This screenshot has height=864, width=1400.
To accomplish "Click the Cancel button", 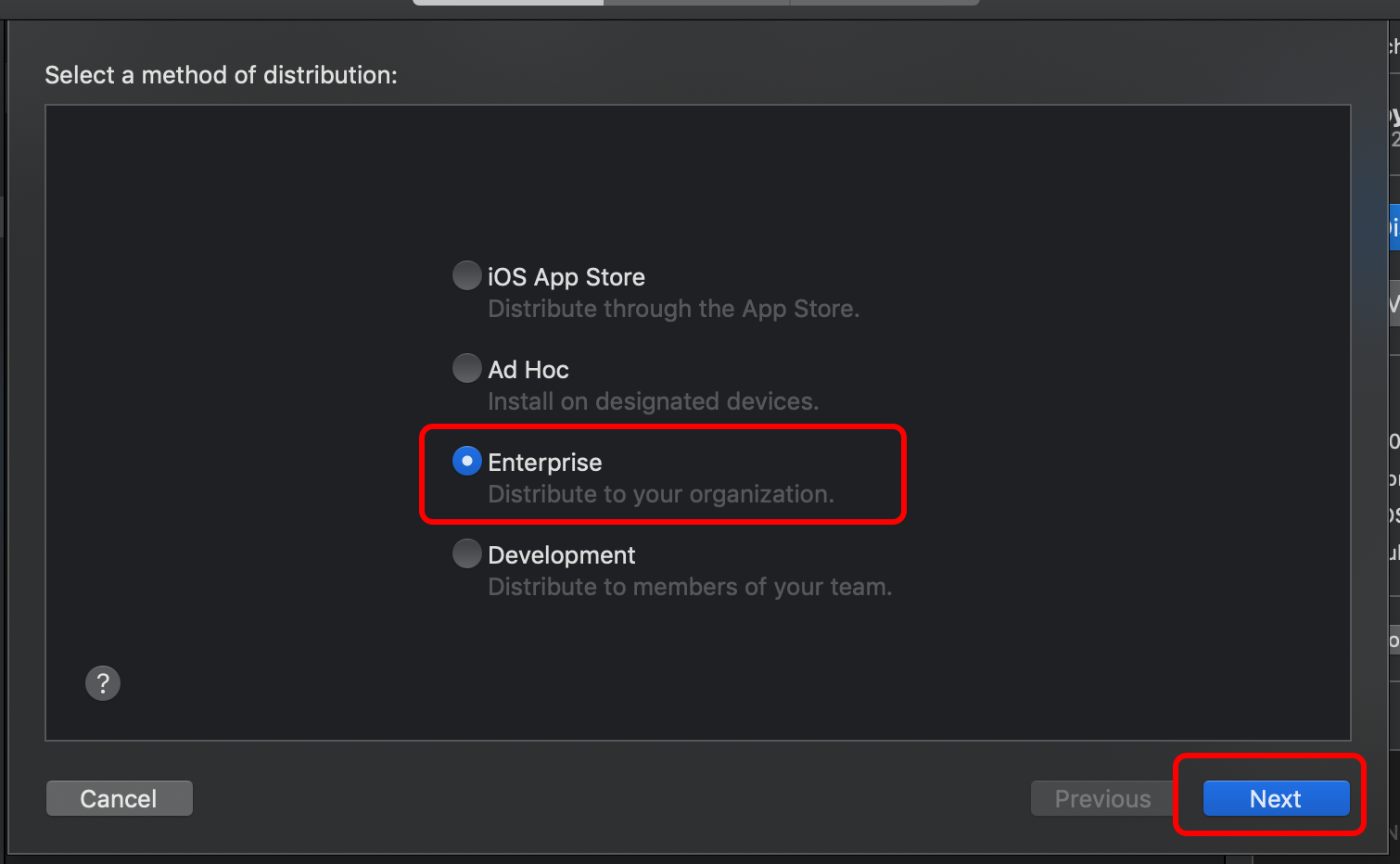I will pyautogui.click(x=120, y=798).
